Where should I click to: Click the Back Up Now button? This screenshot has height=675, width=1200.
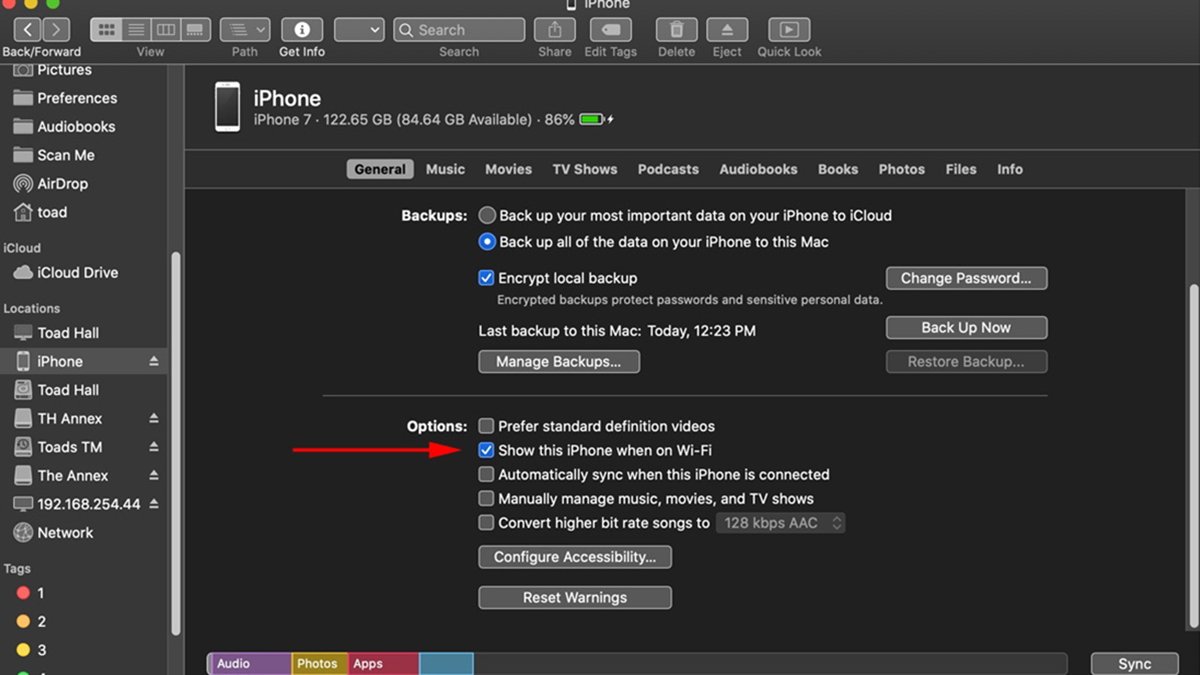pyautogui.click(x=965, y=327)
